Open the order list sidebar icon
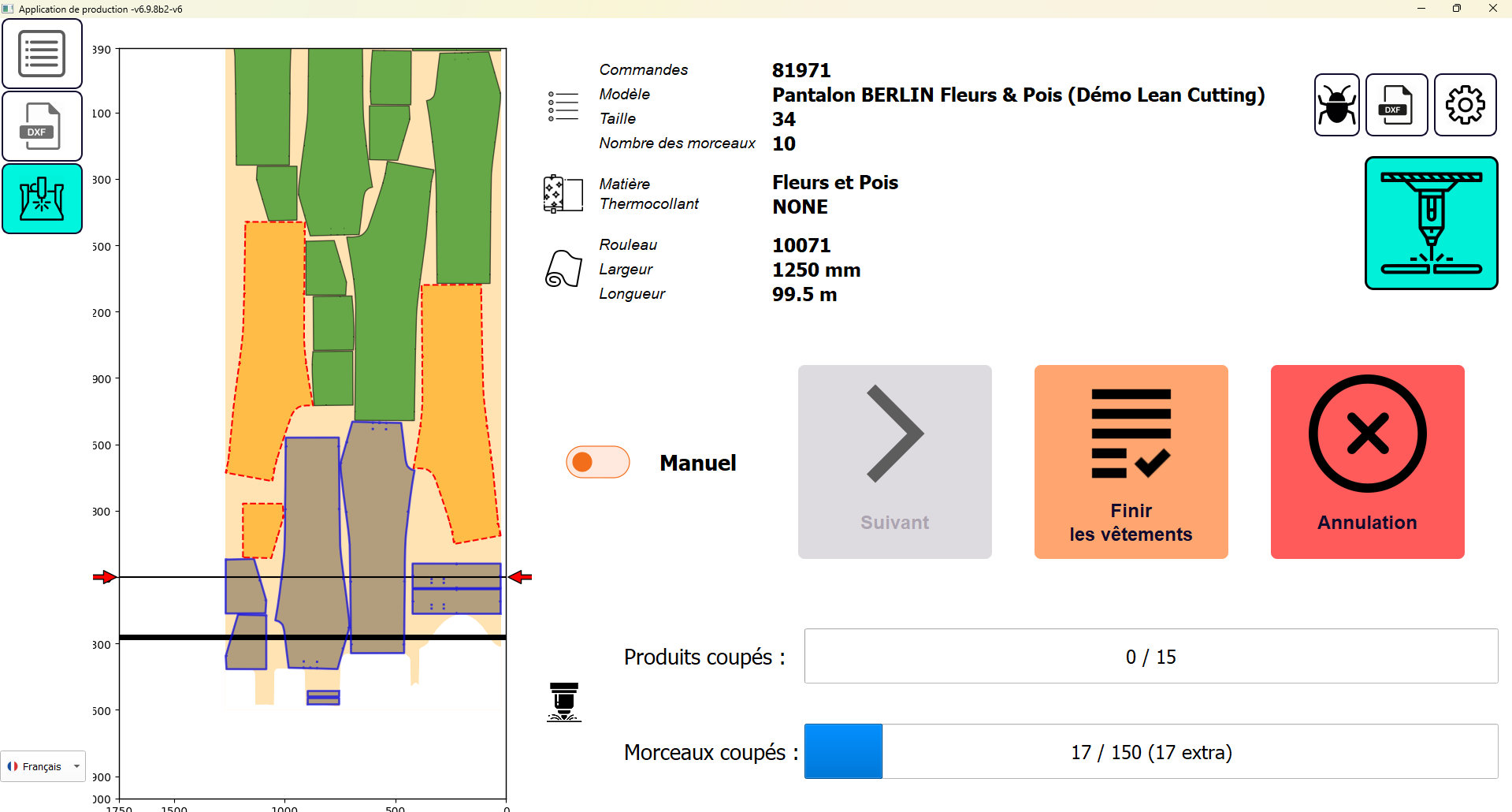Viewport: 1512px width, 812px height. (43, 54)
